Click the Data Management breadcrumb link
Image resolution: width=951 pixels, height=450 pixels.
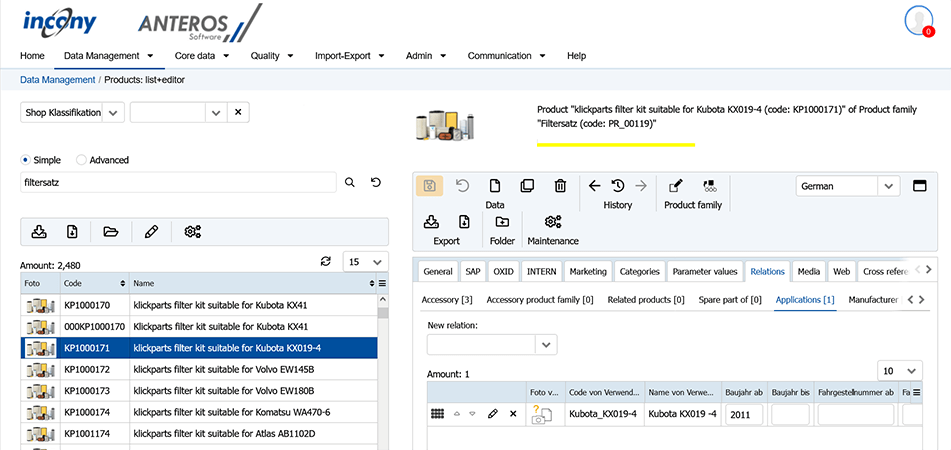click(x=58, y=79)
